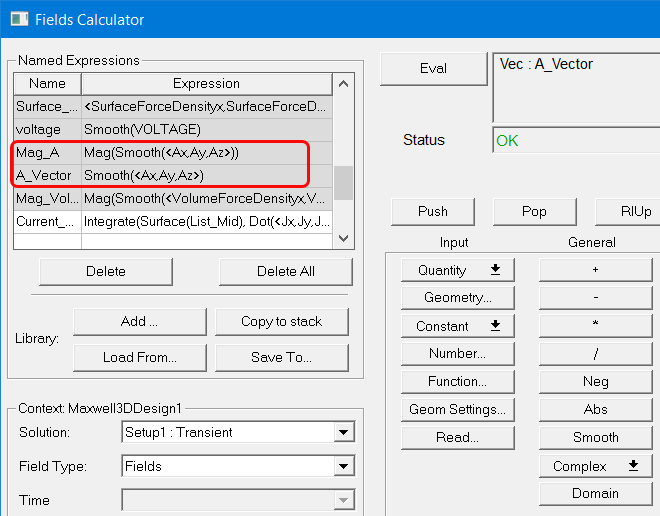
Task: Click the Fields Calculator window icon
Action: click(19, 19)
